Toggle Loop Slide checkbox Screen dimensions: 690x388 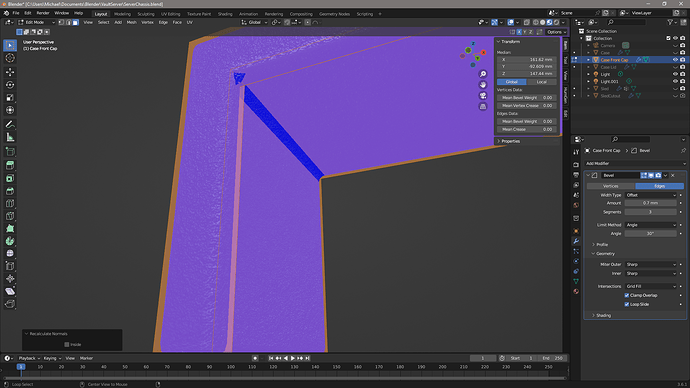tap(627, 304)
